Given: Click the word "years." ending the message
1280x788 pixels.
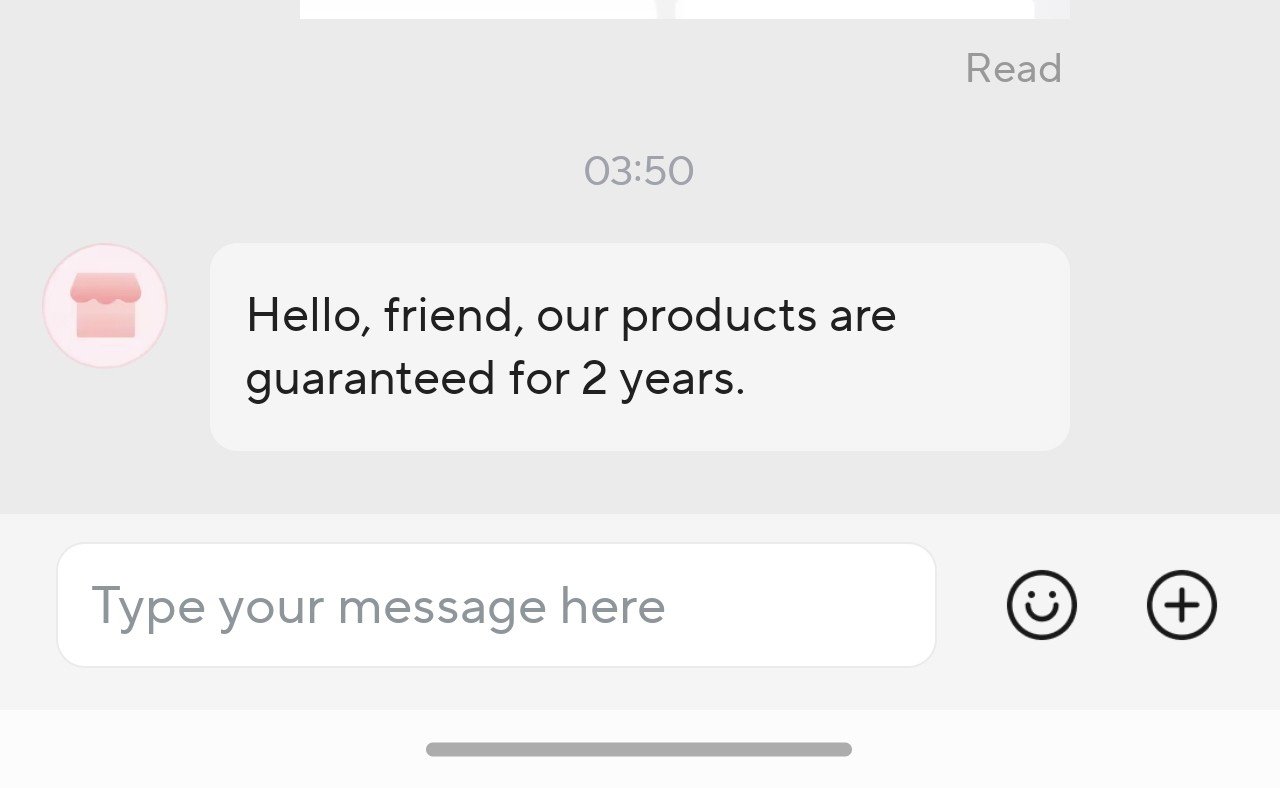Looking at the screenshot, I should pyautogui.click(x=682, y=380).
